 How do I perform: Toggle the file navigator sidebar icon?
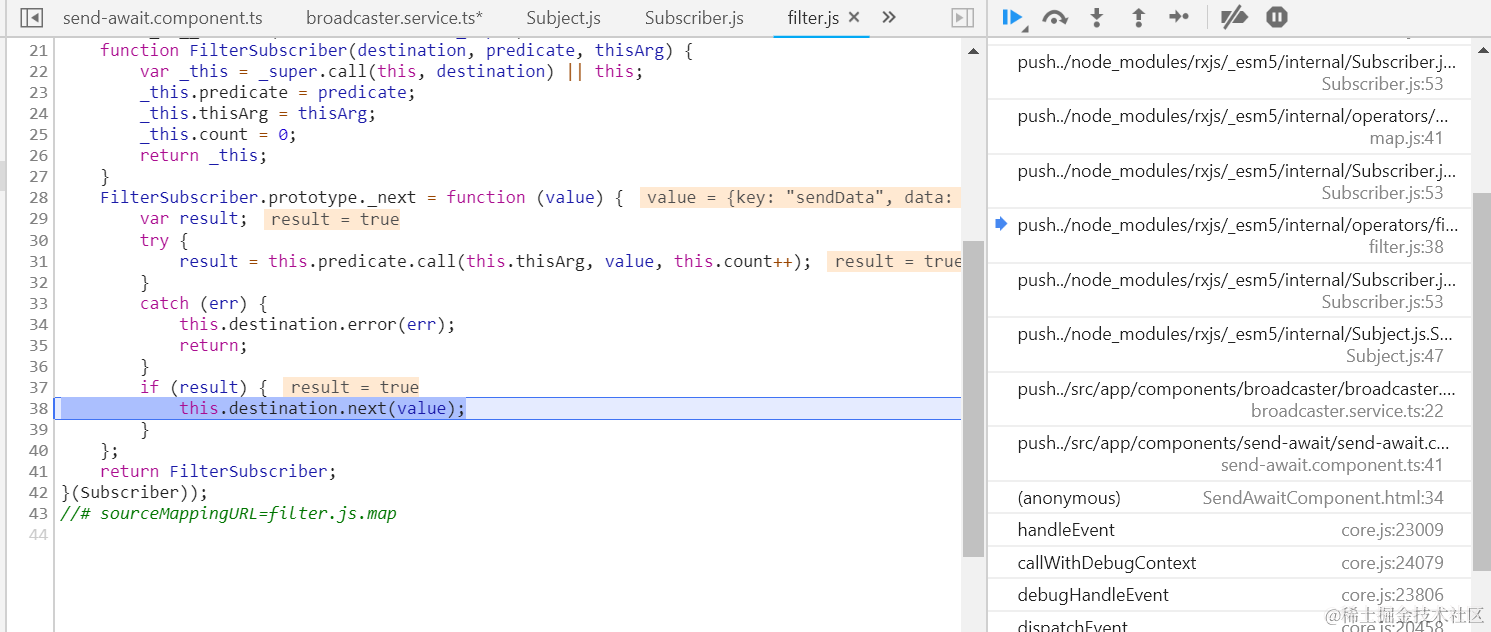click(x=32, y=17)
